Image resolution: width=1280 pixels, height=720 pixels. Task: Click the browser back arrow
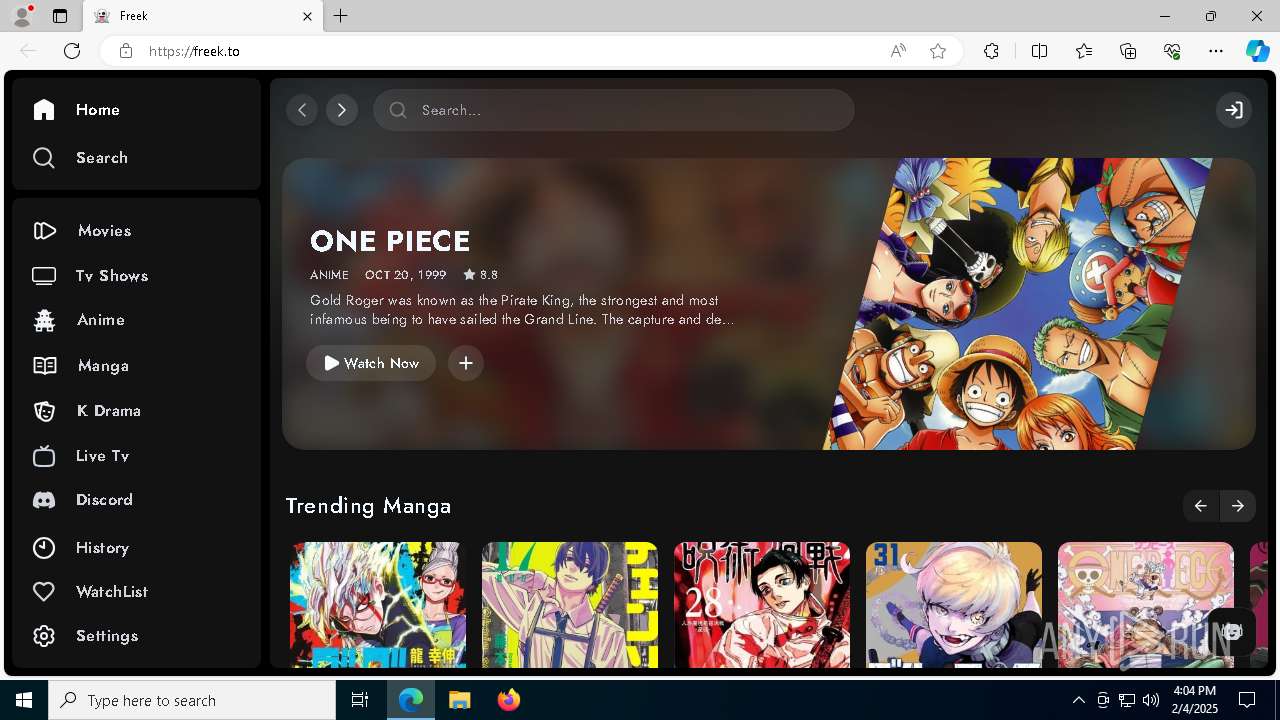[28, 51]
